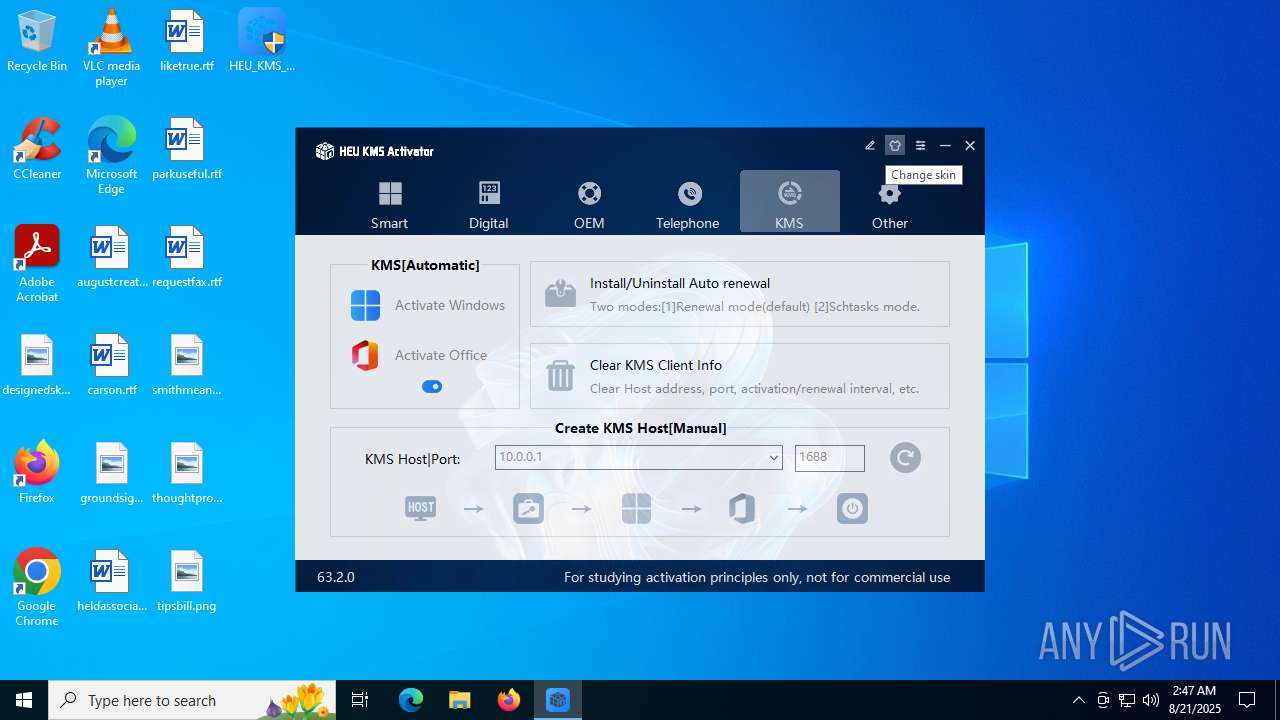The height and width of the screenshot is (720, 1280).
Task: Click the 63.2.0 version text
Action: click(336, 577)
